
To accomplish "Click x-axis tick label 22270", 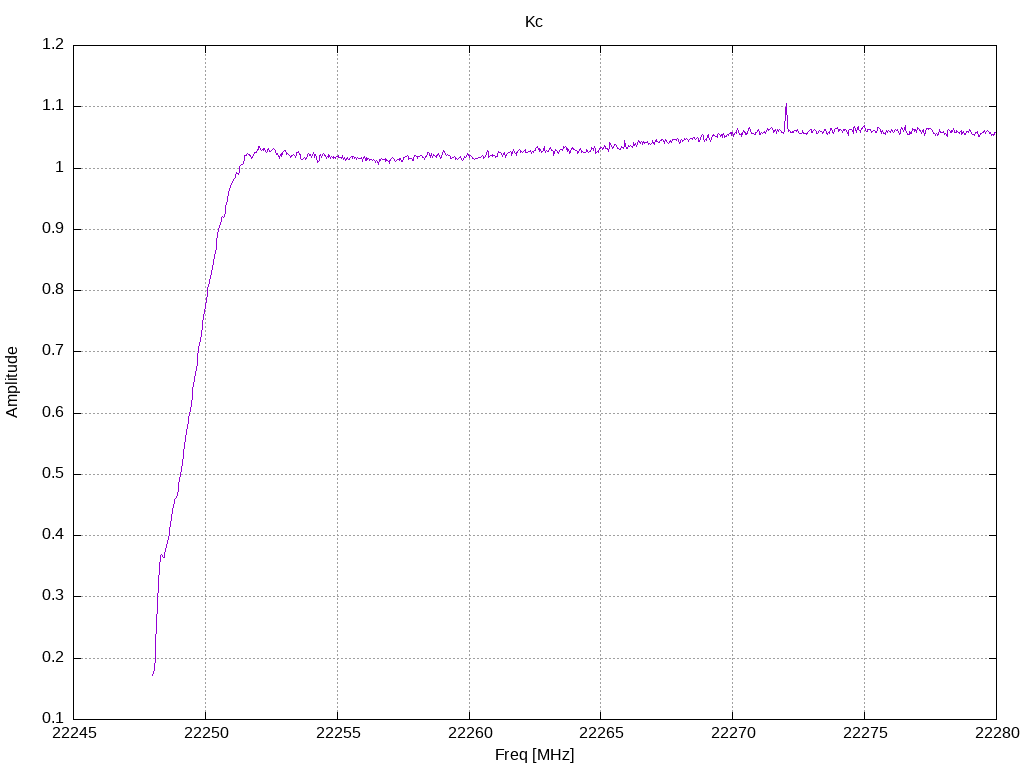I will (733, 733).
